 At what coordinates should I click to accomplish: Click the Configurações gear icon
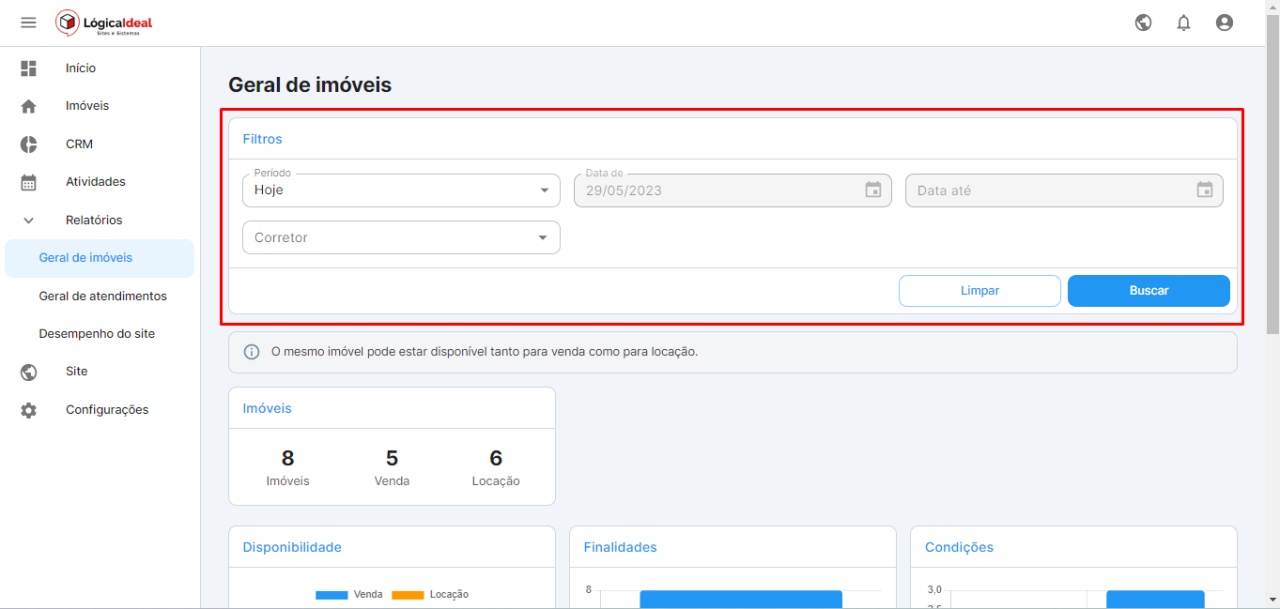click(29, 410)
